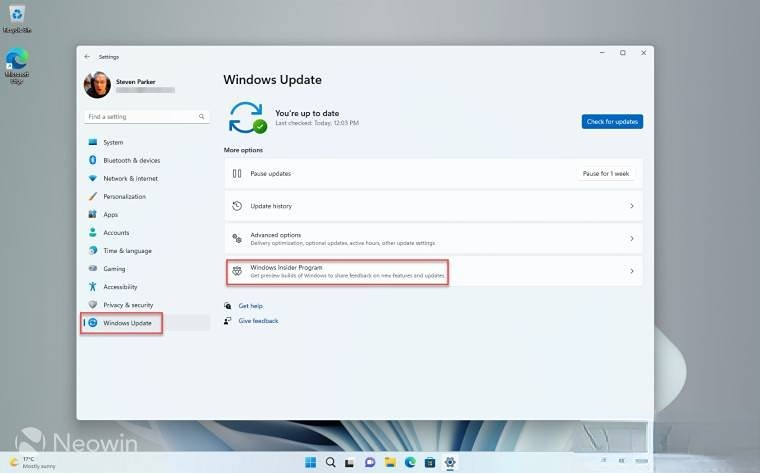Open taskbar Search magnifier
Screen dimensions: 760x473
pos(331,462)
